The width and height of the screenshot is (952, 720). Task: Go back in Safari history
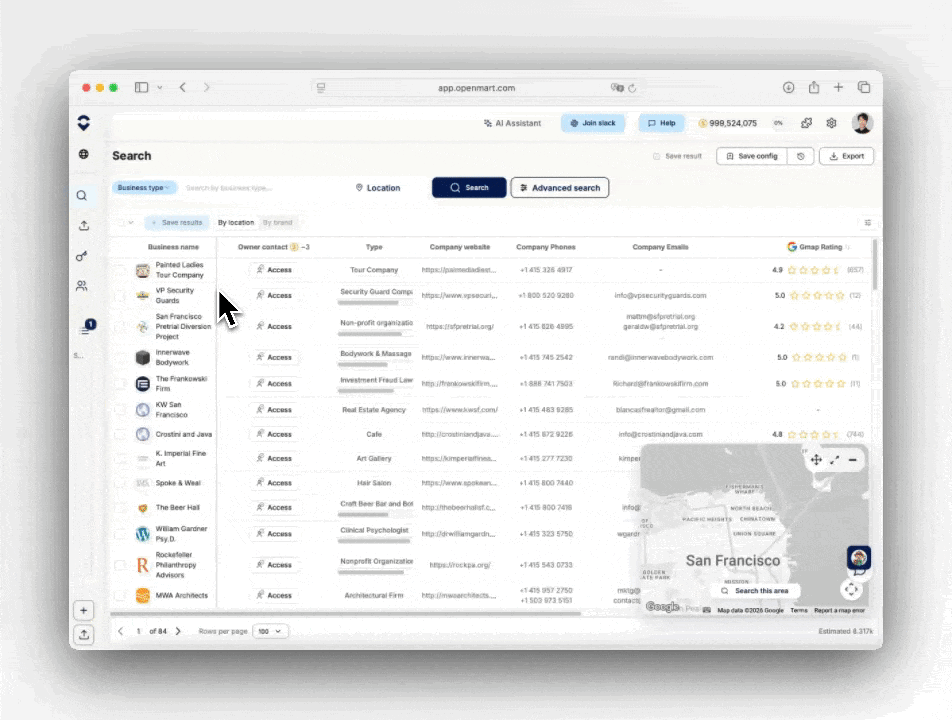click(x=183, y=87)
